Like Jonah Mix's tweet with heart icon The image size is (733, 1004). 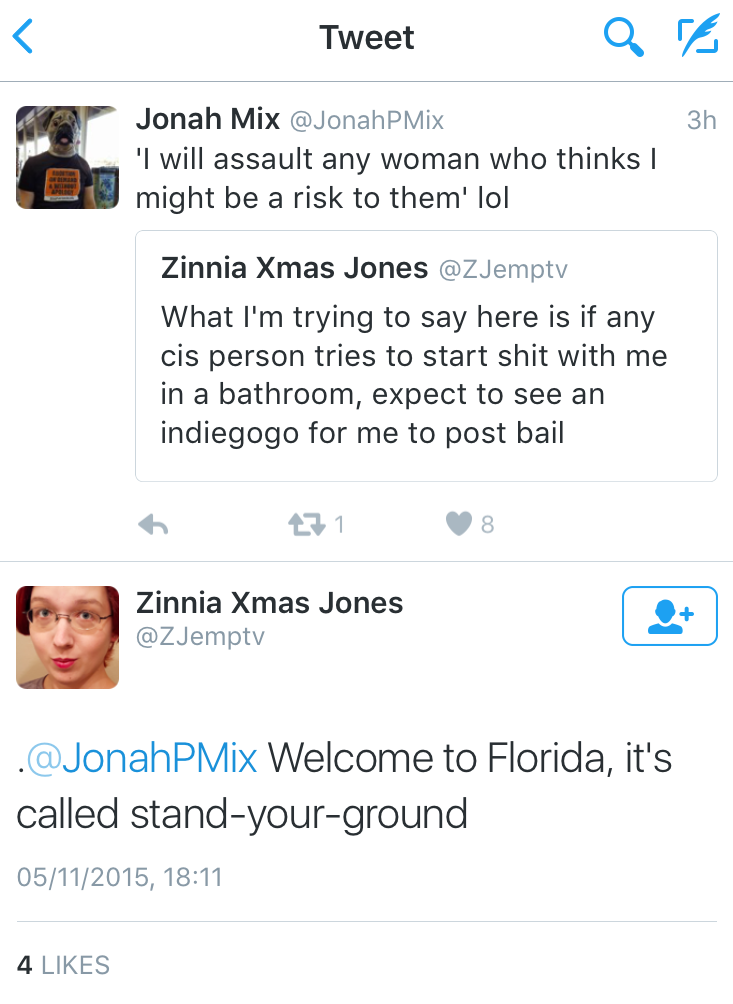458,525
